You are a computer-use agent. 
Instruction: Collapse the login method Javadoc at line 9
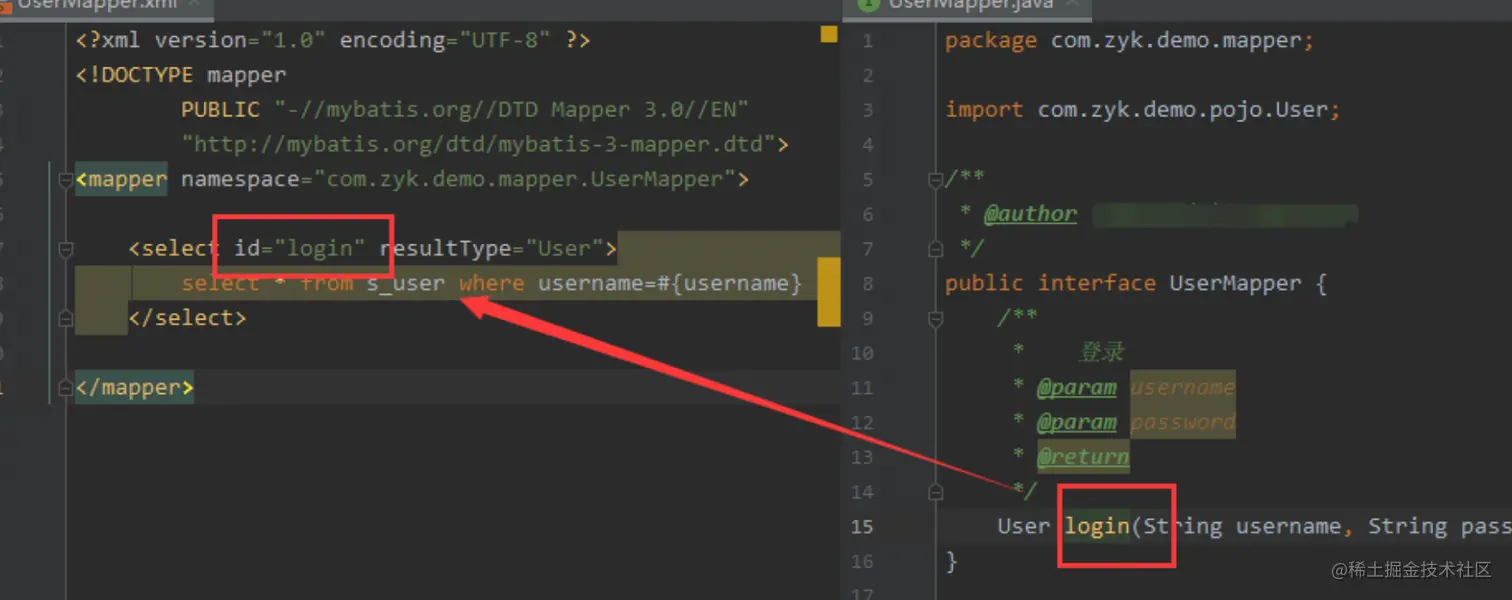[936, 319]
